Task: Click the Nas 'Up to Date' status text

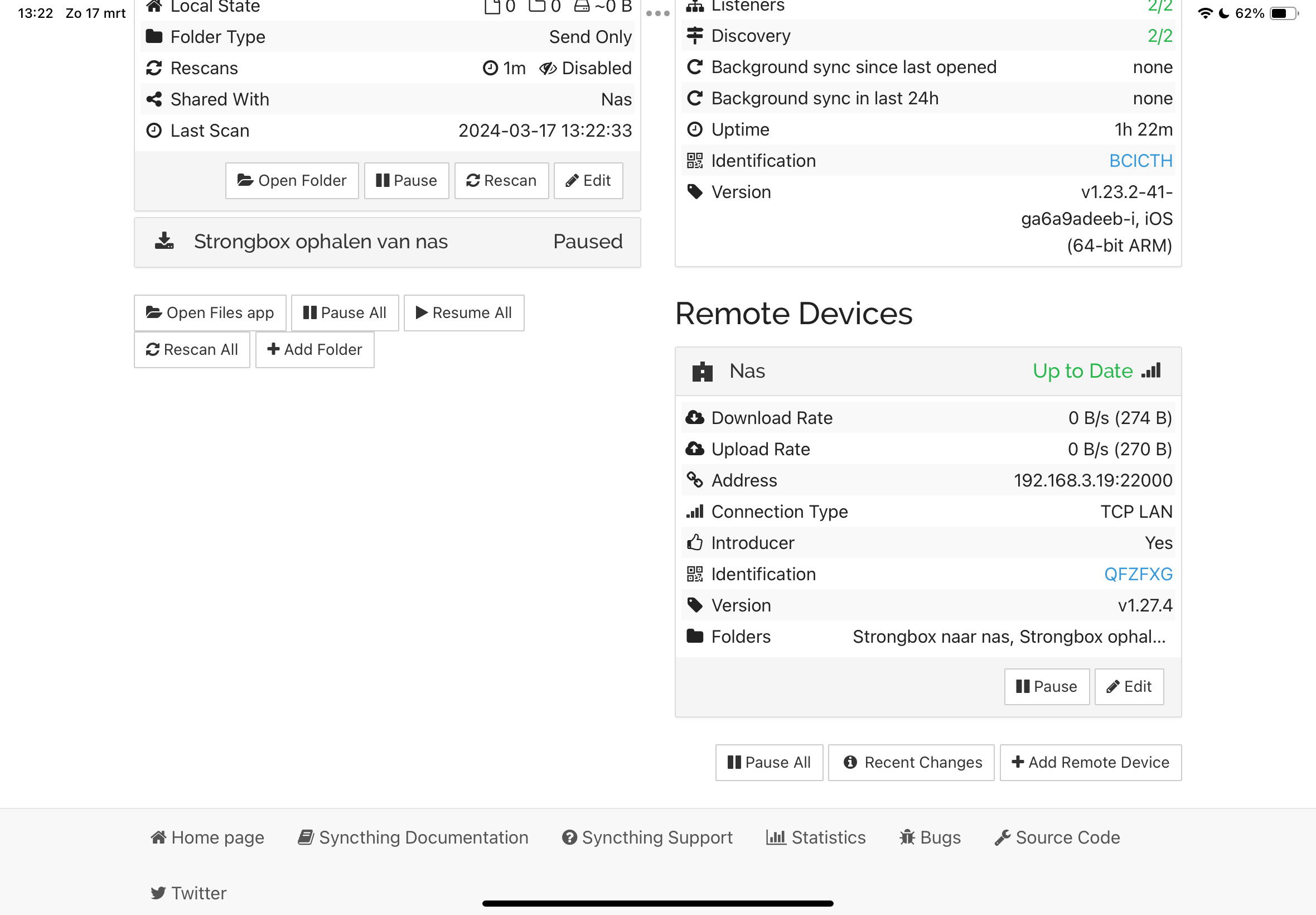Action: click(1082, 371)
